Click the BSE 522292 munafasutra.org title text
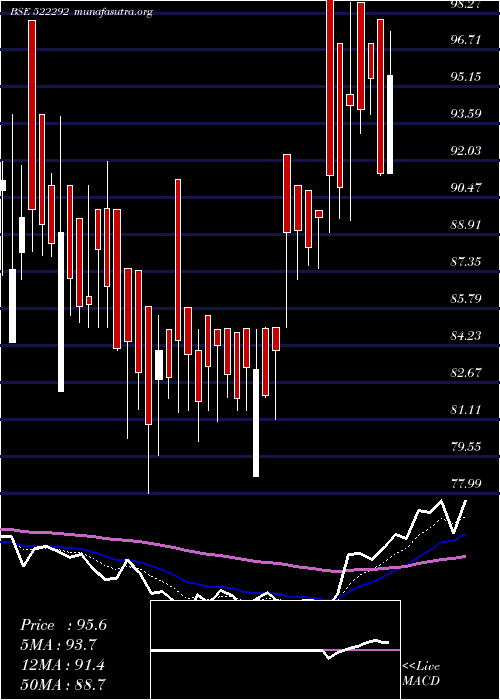The width and height of the screenshot is (500, 700). click(x=82, y=12)
